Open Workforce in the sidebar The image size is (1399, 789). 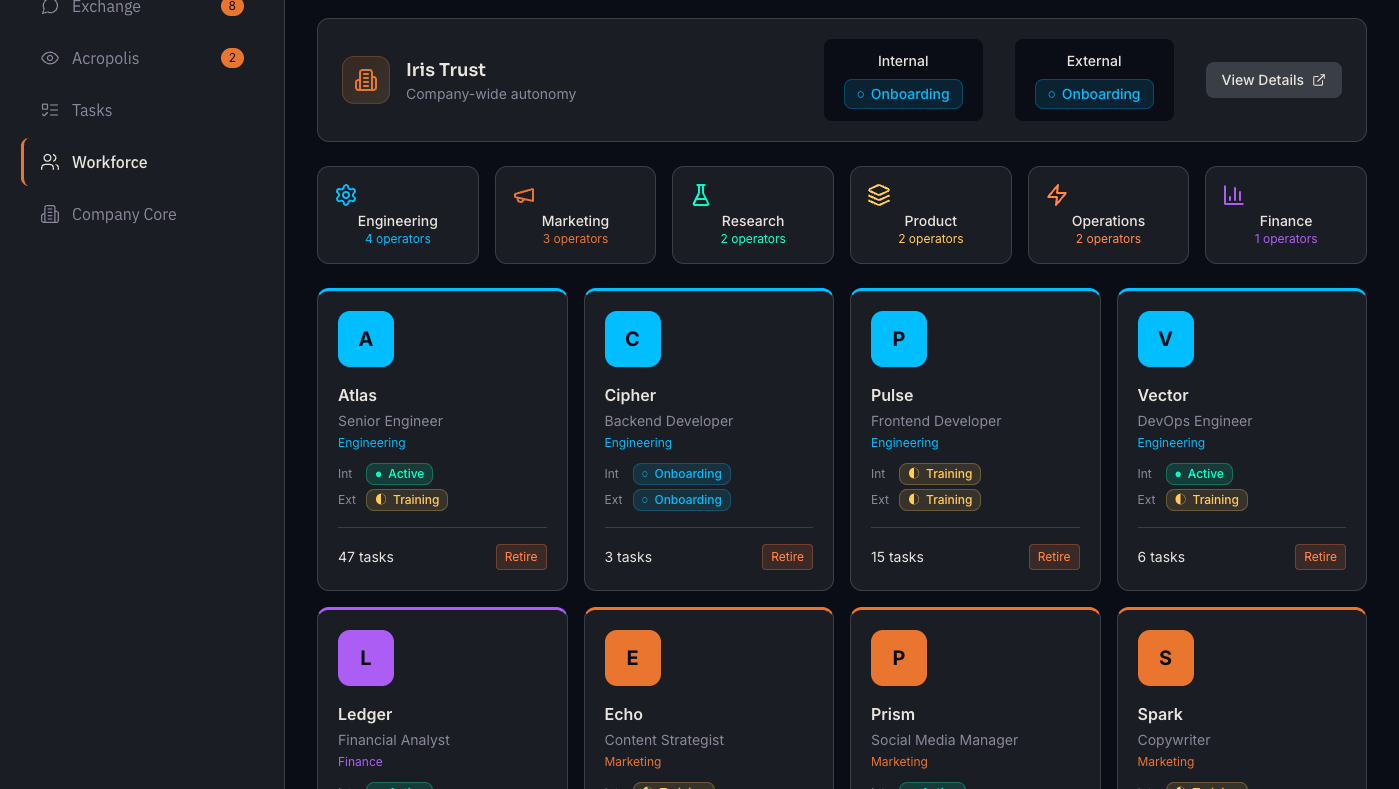click(109, 162)
